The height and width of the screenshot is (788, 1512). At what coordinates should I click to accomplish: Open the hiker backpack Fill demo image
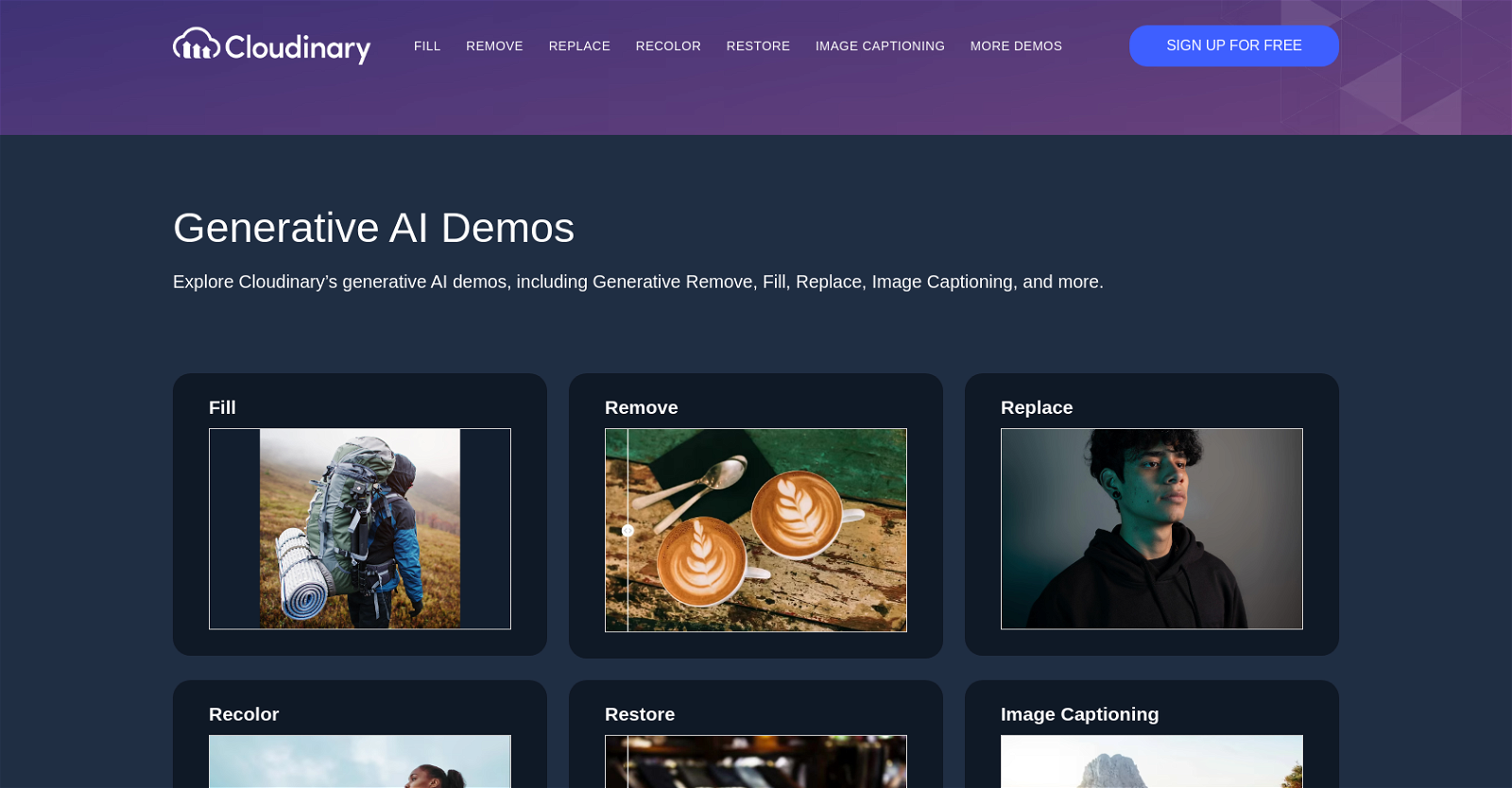(360, 529)
